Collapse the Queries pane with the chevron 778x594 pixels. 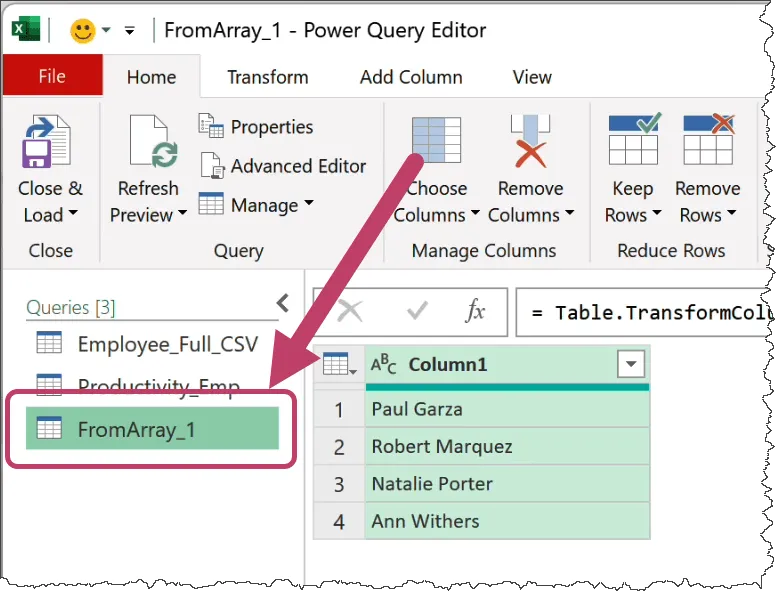[283, 302]
